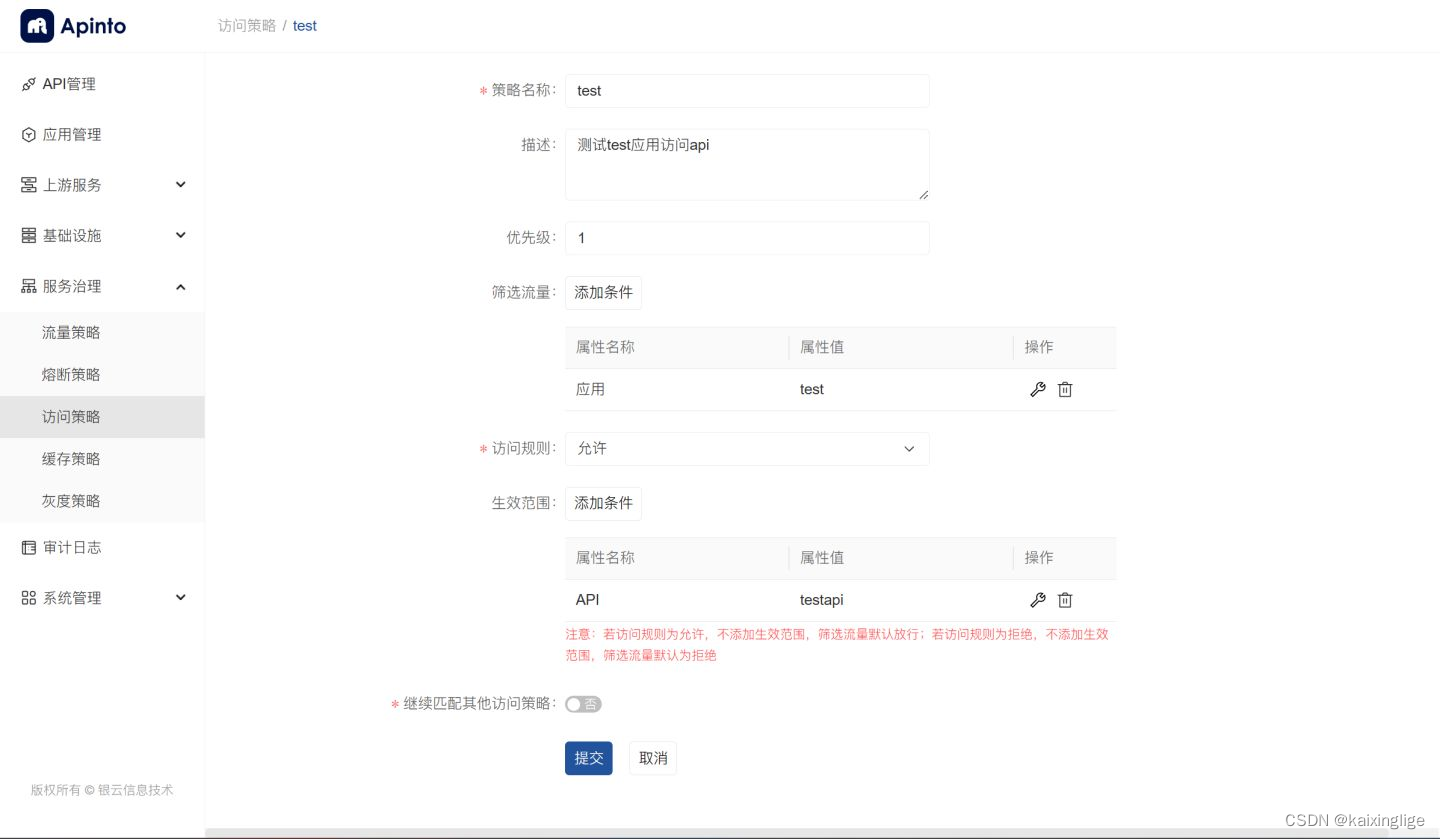Click the 策略名称 input field
1440x839 pixels.
[747, 91]
